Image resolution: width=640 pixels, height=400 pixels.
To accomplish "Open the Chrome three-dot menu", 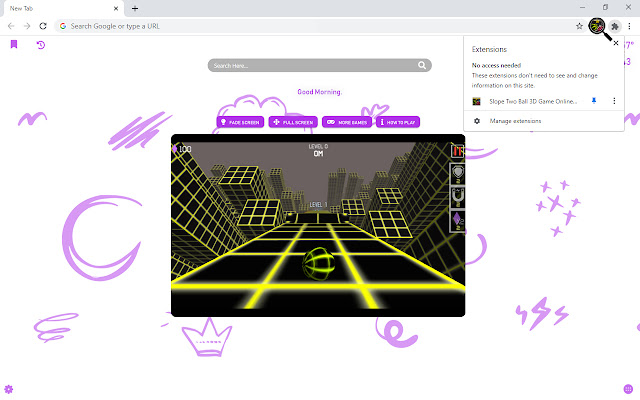I will tap(630, 25).
